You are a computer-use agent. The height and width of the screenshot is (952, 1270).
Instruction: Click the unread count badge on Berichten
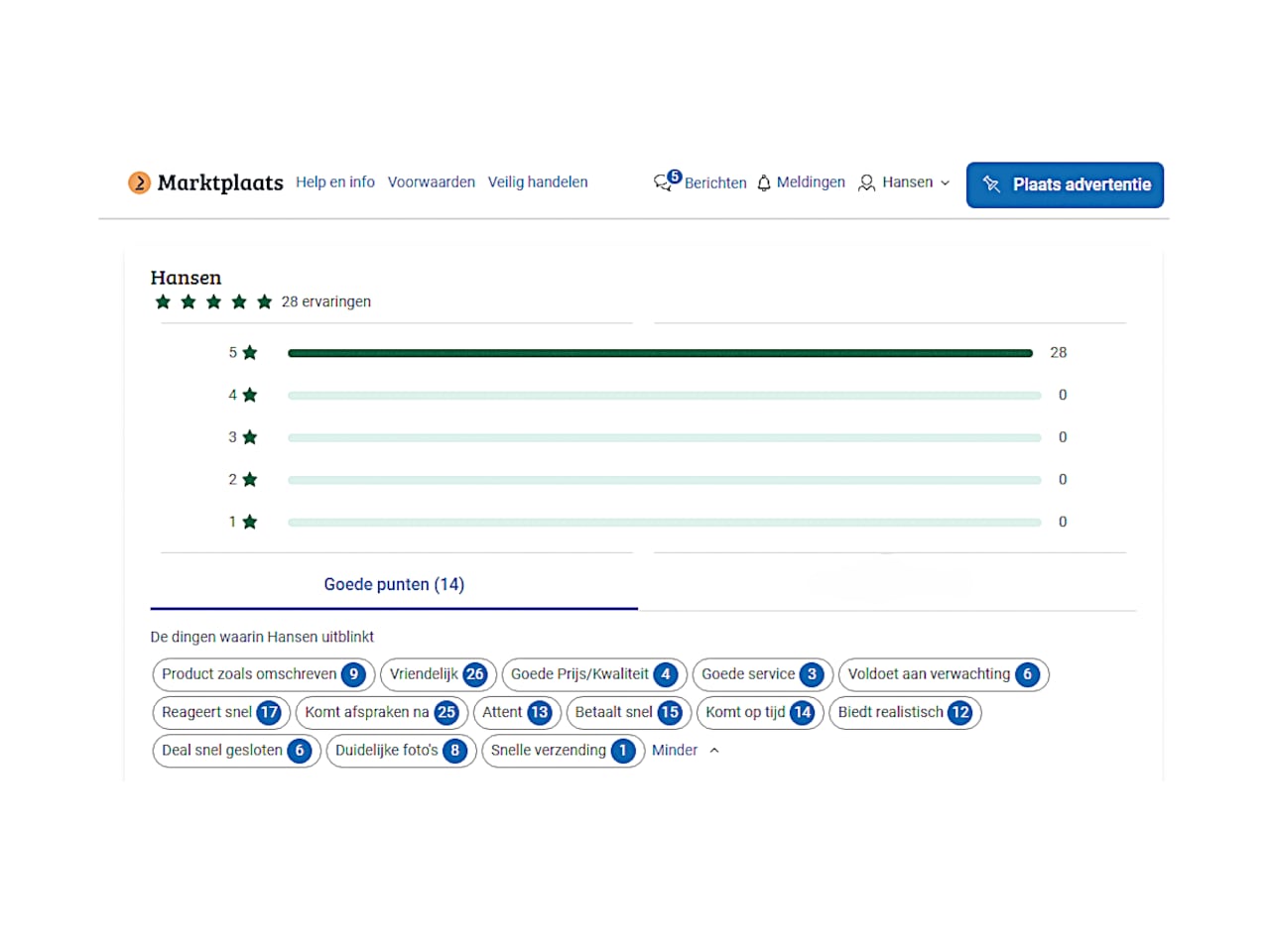[x=675, y=177]
